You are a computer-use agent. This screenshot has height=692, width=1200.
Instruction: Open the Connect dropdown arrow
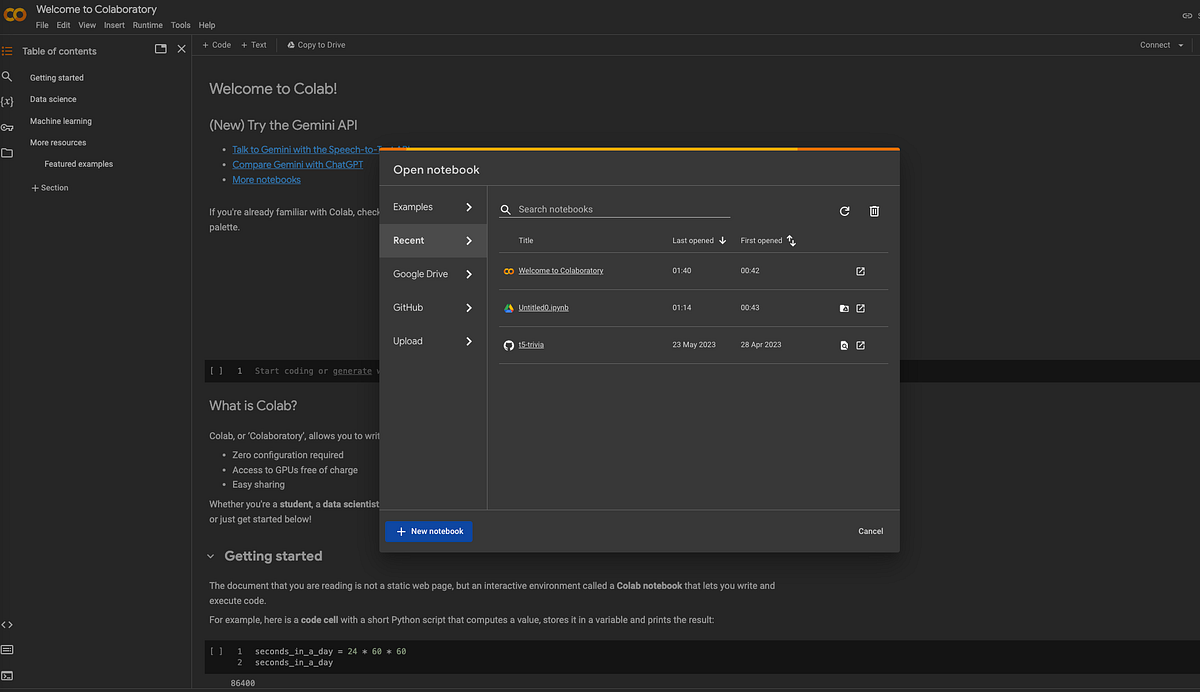pyautogui.click(x=1180, y=44)
